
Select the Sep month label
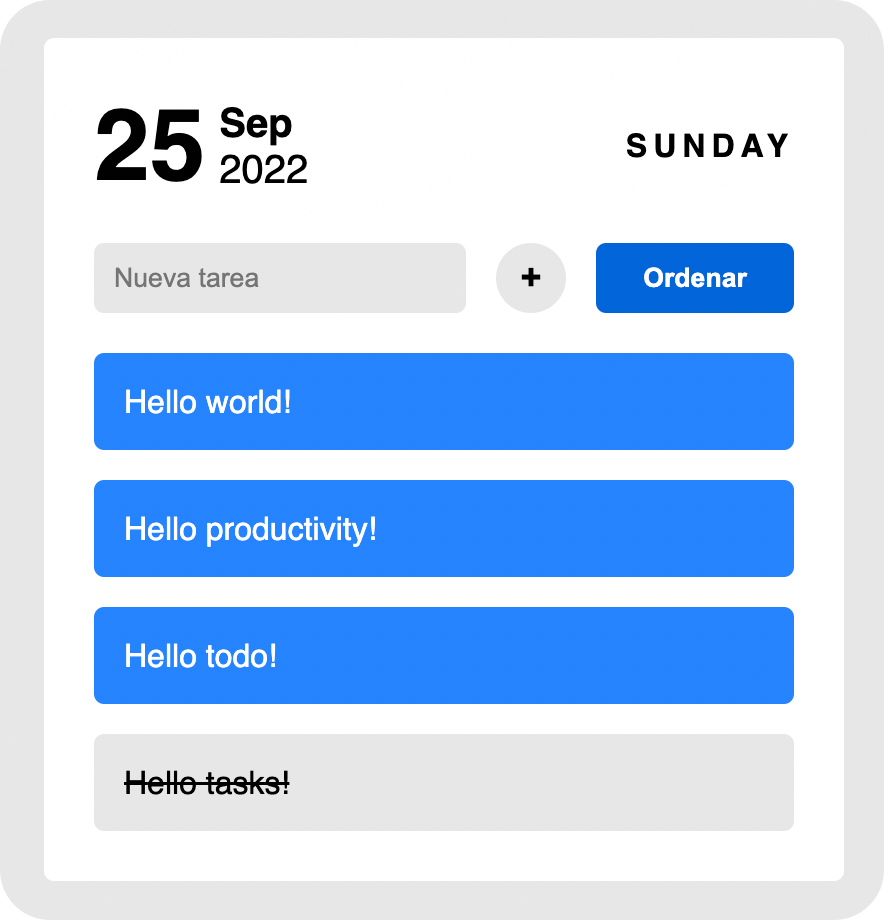(256, 123)
